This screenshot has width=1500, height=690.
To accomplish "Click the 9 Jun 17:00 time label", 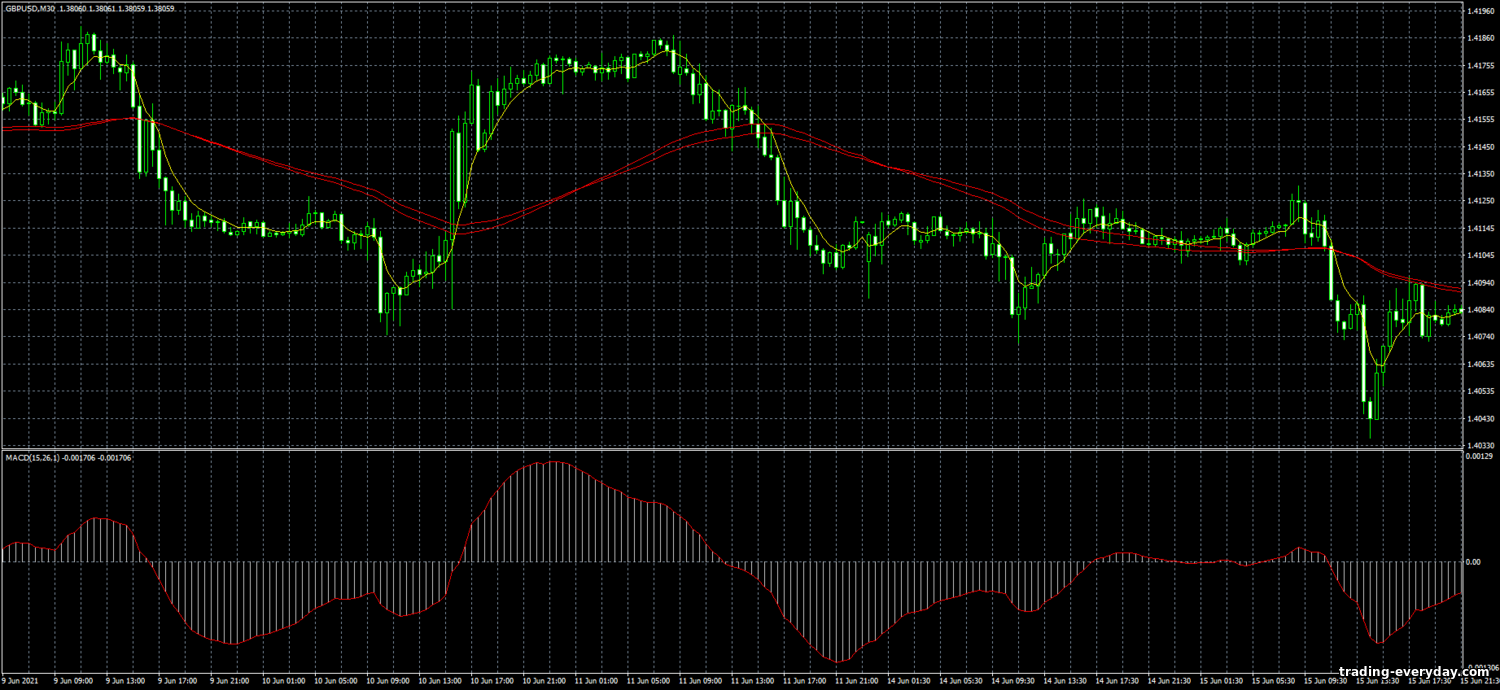I will click(177, 681).
